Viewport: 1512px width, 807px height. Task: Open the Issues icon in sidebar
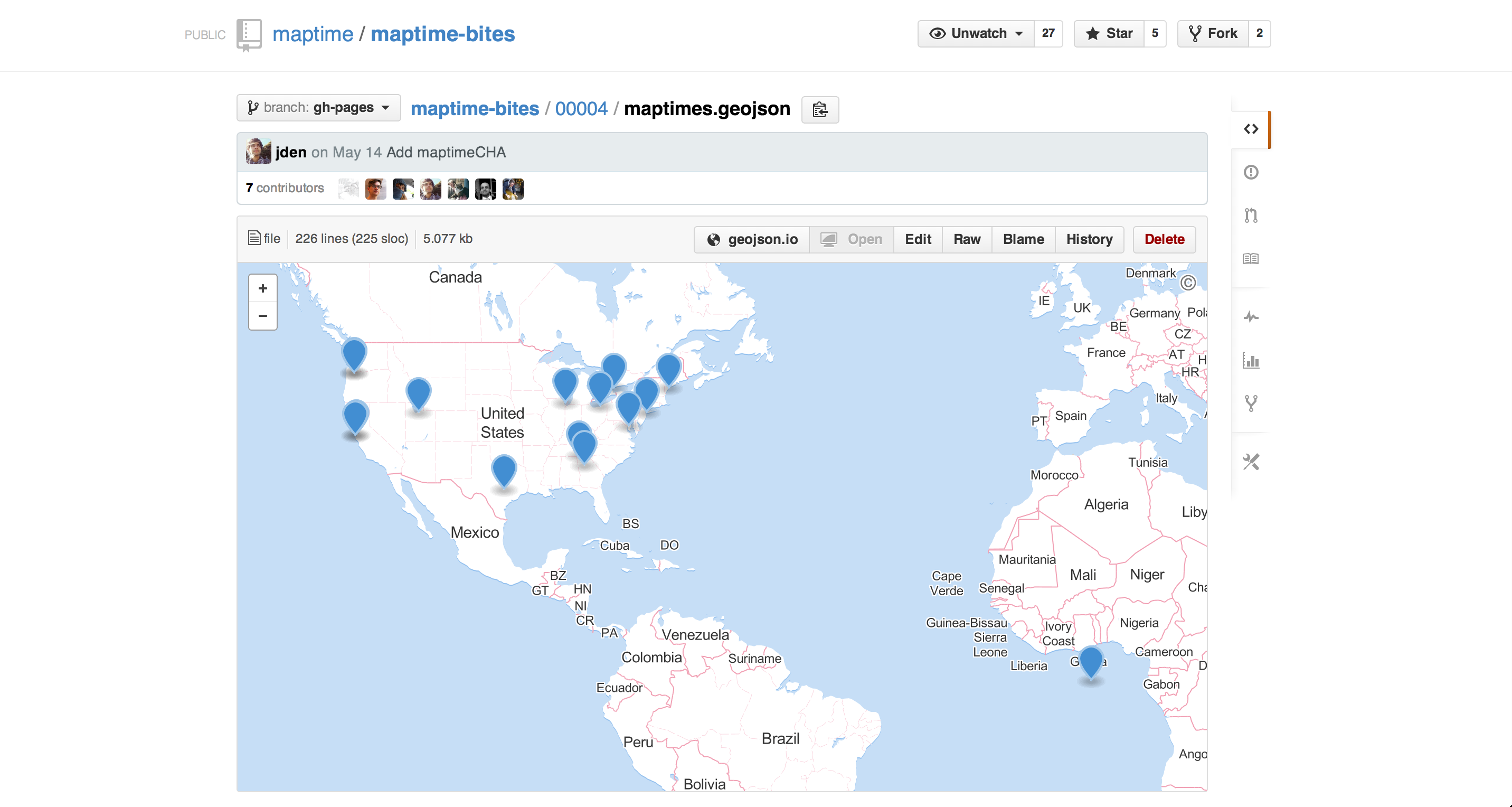coord(1251,172)
